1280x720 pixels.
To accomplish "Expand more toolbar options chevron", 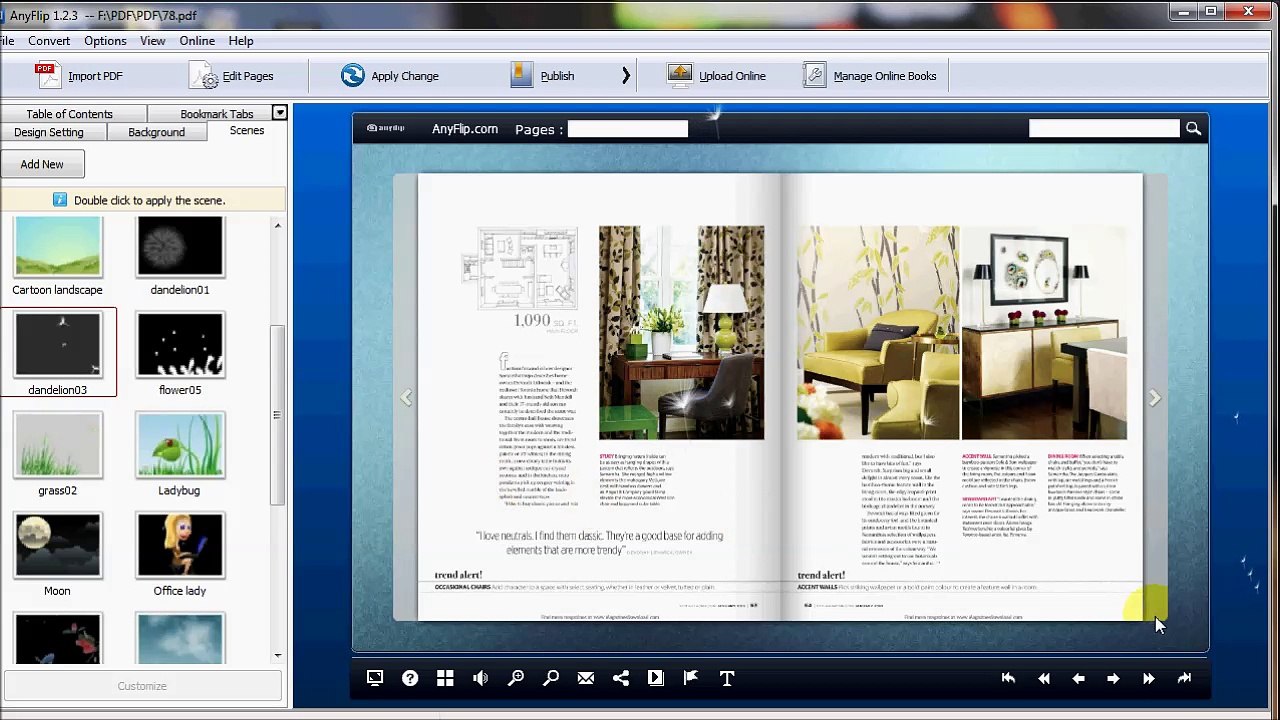I will (626, 76).
